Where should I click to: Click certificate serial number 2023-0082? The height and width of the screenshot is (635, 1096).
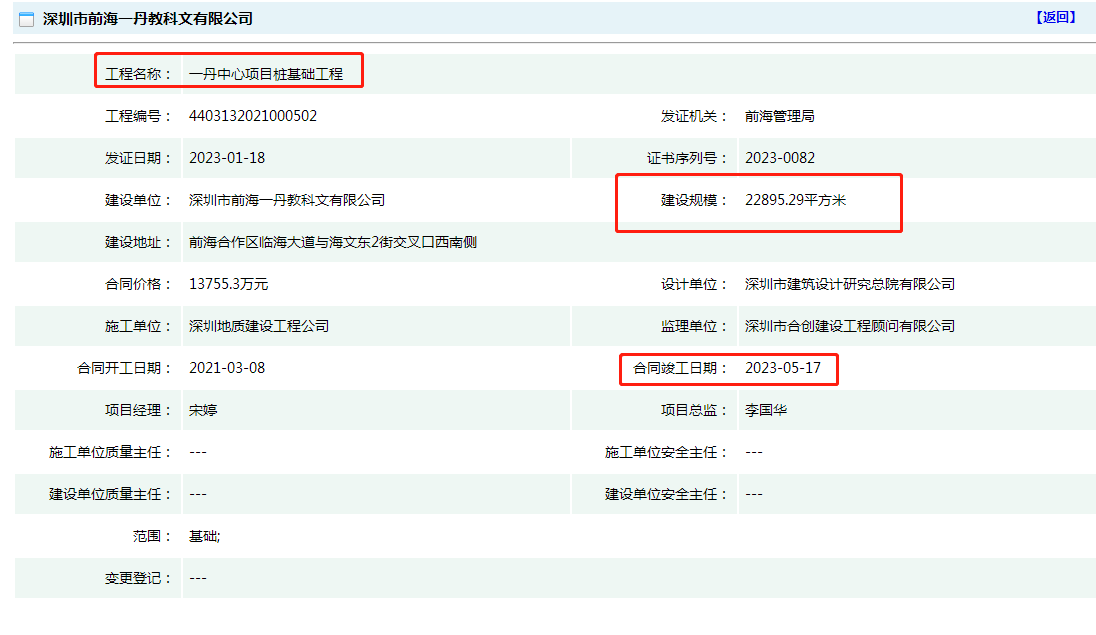(780, 158)
